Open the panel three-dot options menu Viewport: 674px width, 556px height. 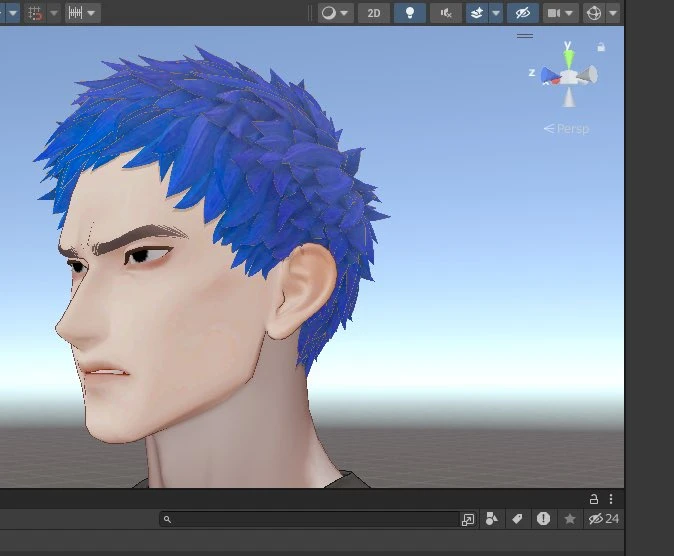tap(611, 499)
